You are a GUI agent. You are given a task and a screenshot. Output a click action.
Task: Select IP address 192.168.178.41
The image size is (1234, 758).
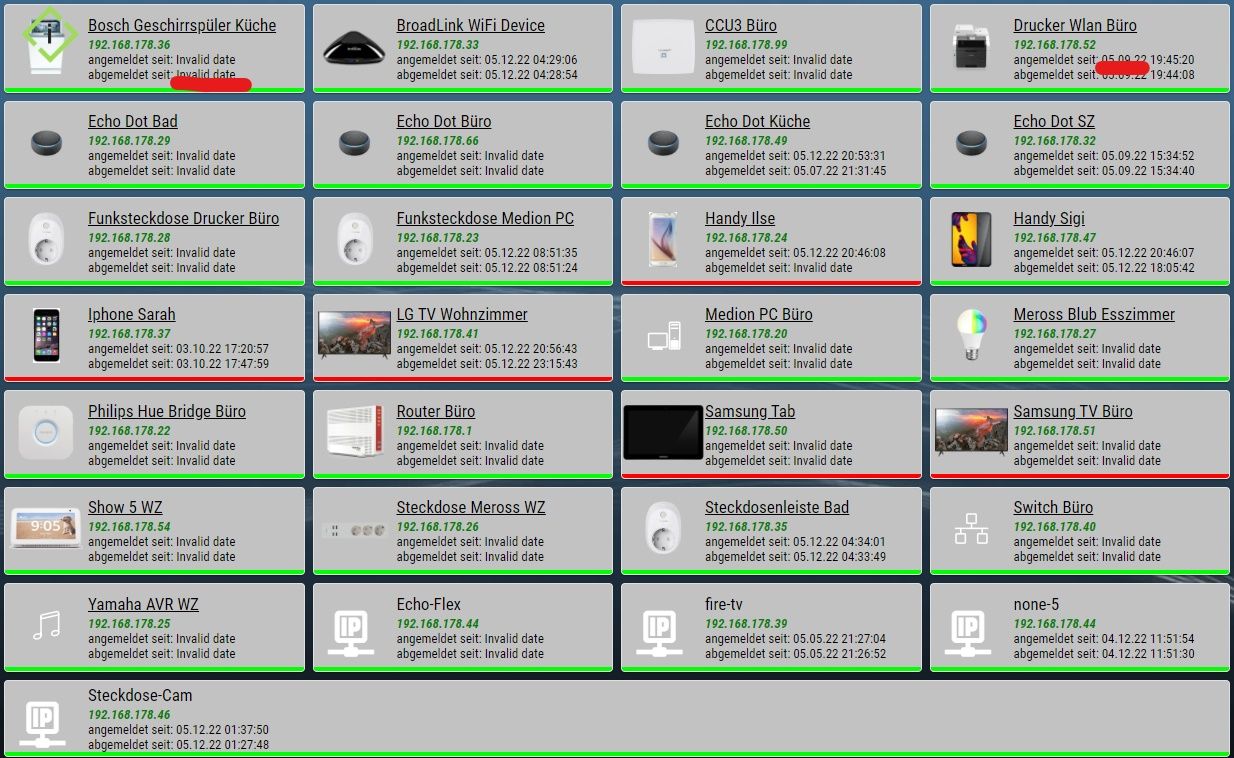437,334
